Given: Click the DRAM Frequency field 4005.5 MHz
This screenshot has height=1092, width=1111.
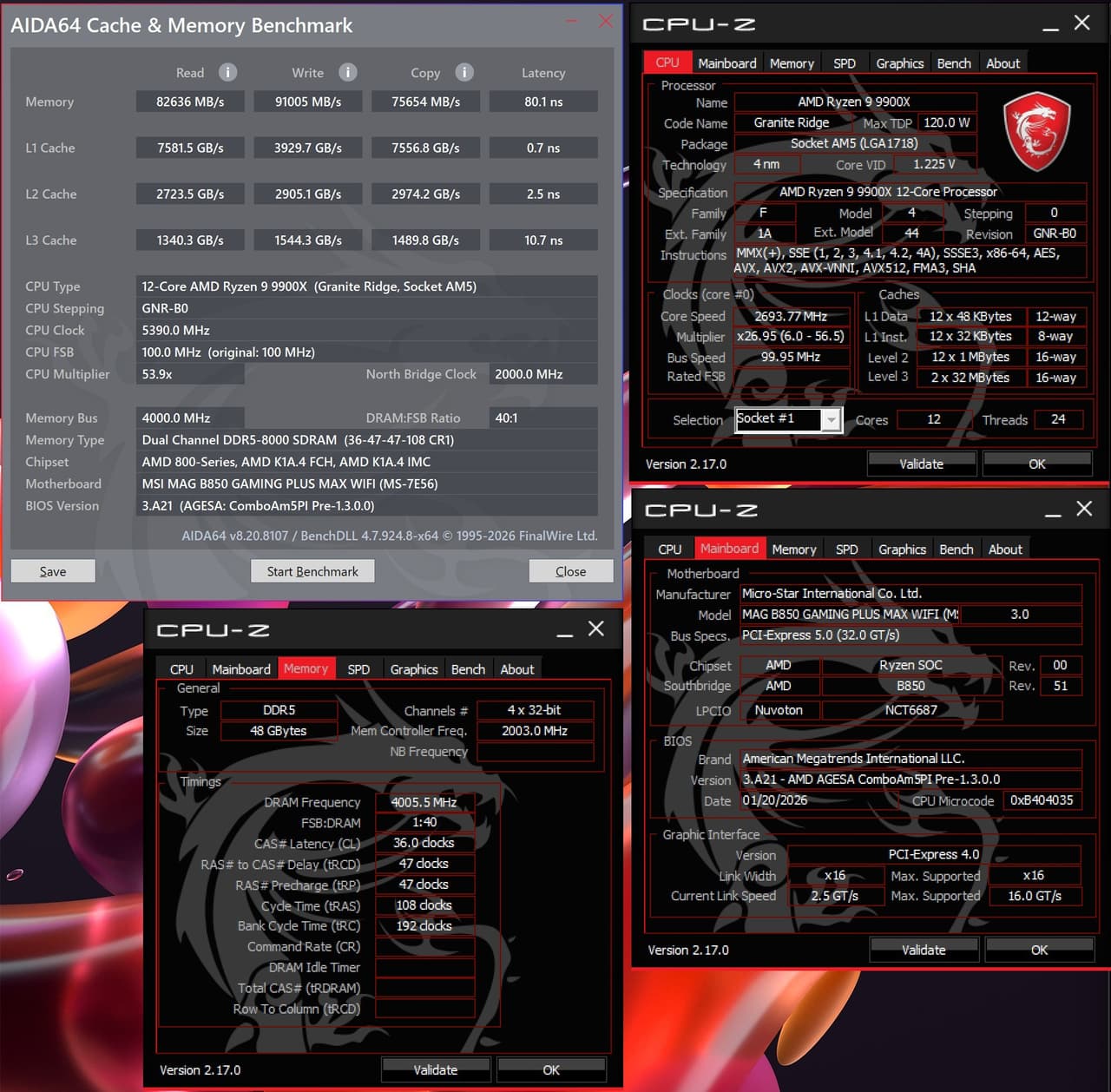Looking at the screenshot, I should [424, 802].
